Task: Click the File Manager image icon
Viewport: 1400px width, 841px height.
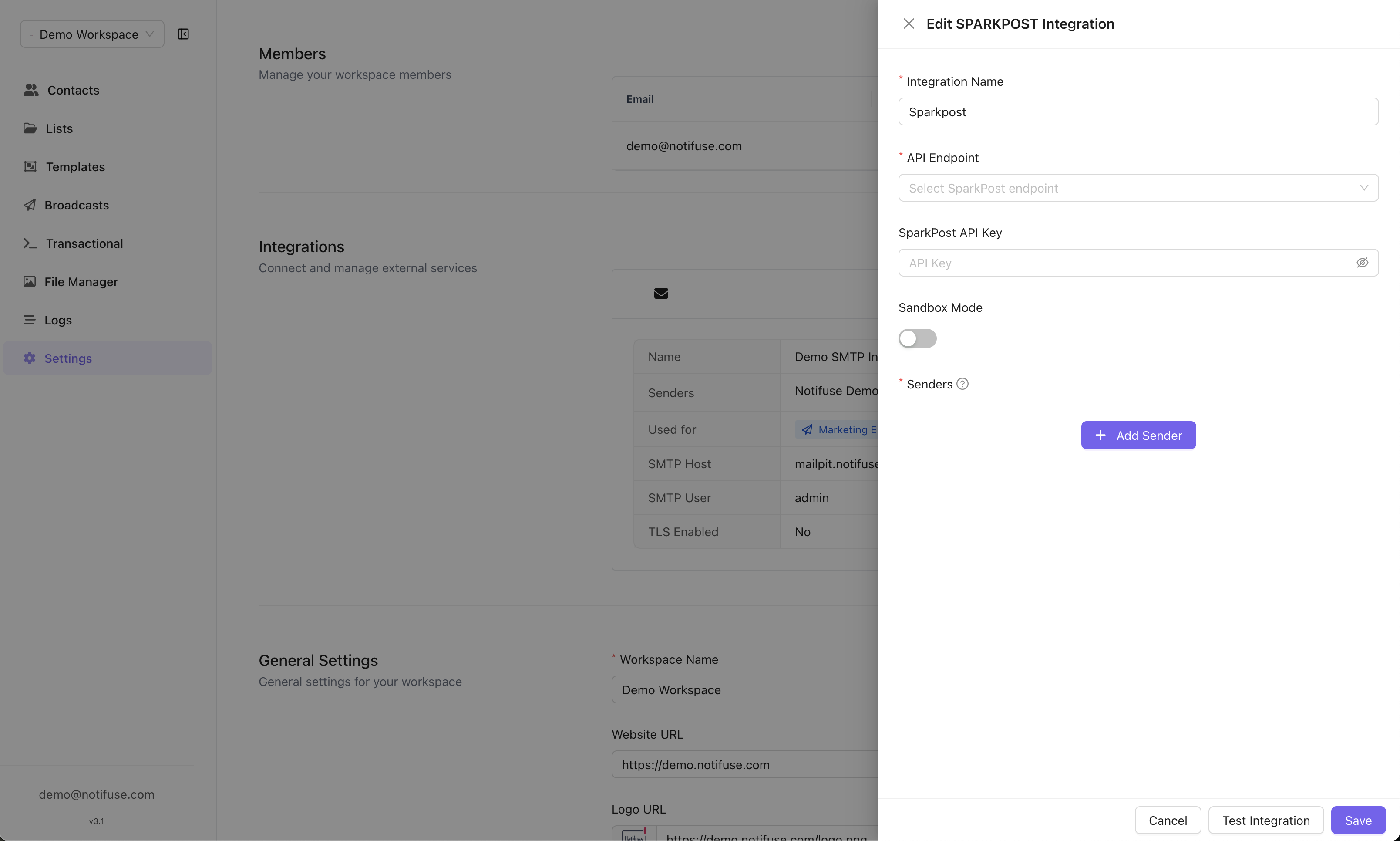Action: (30, 281)
